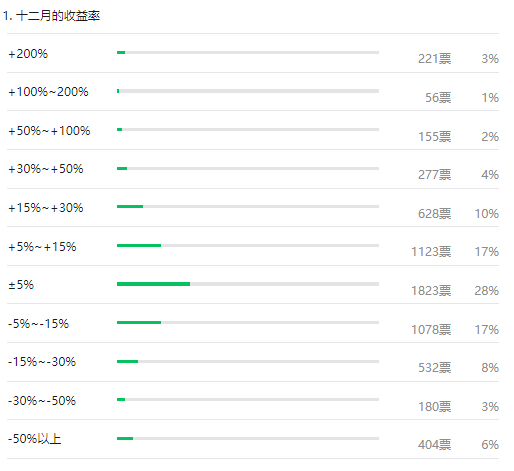The image size is (514, 471).
Task: Select the +200% option label
Action: 28,54
